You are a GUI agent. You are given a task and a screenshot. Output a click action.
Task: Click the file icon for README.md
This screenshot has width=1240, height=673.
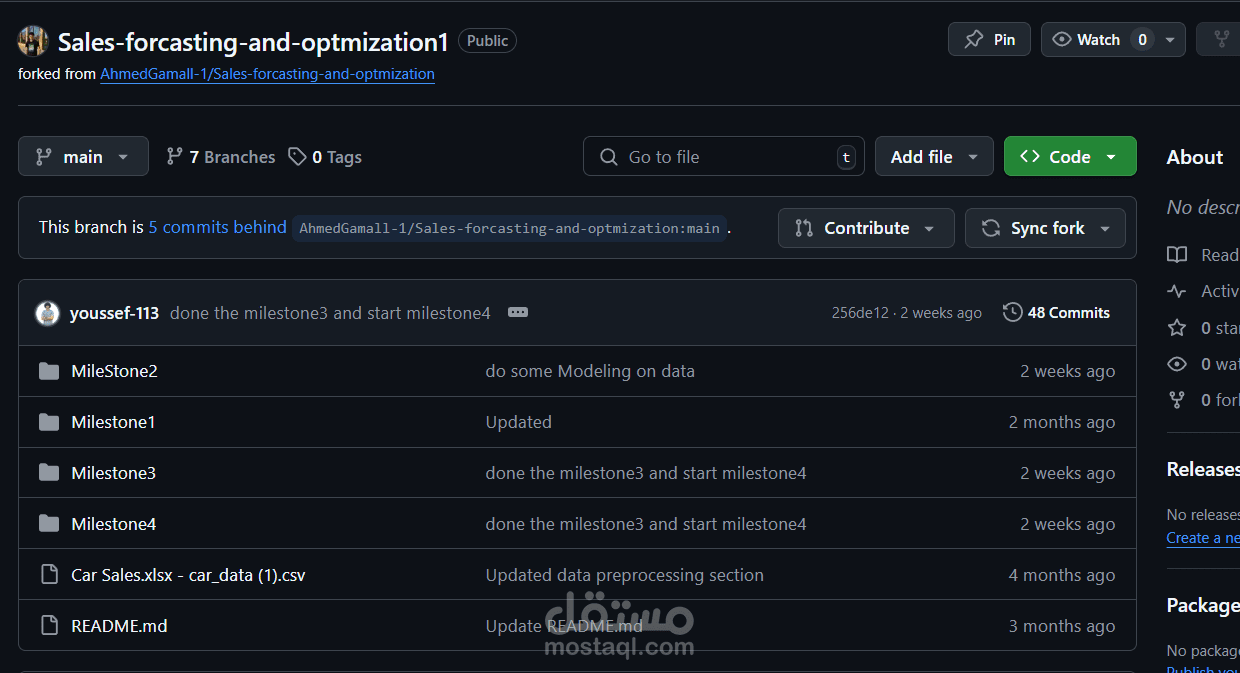[49, 626]
